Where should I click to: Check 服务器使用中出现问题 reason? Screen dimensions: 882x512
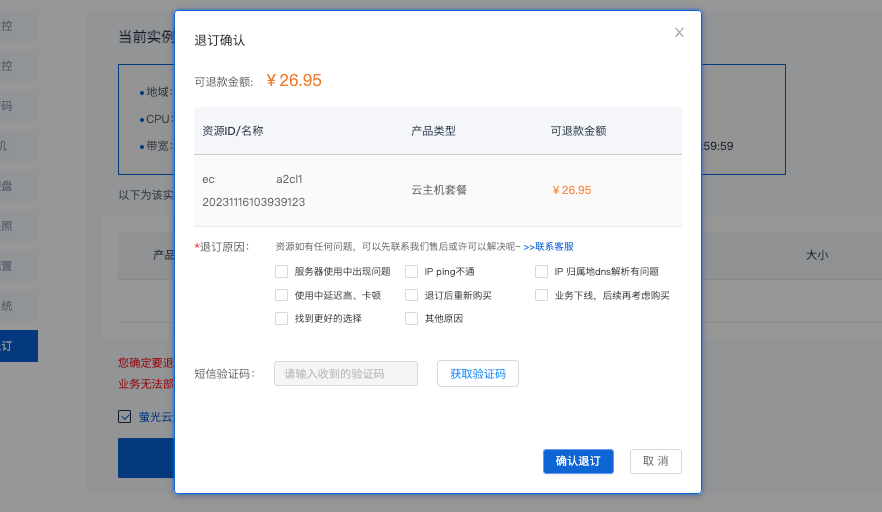click(x=281, y=272)
